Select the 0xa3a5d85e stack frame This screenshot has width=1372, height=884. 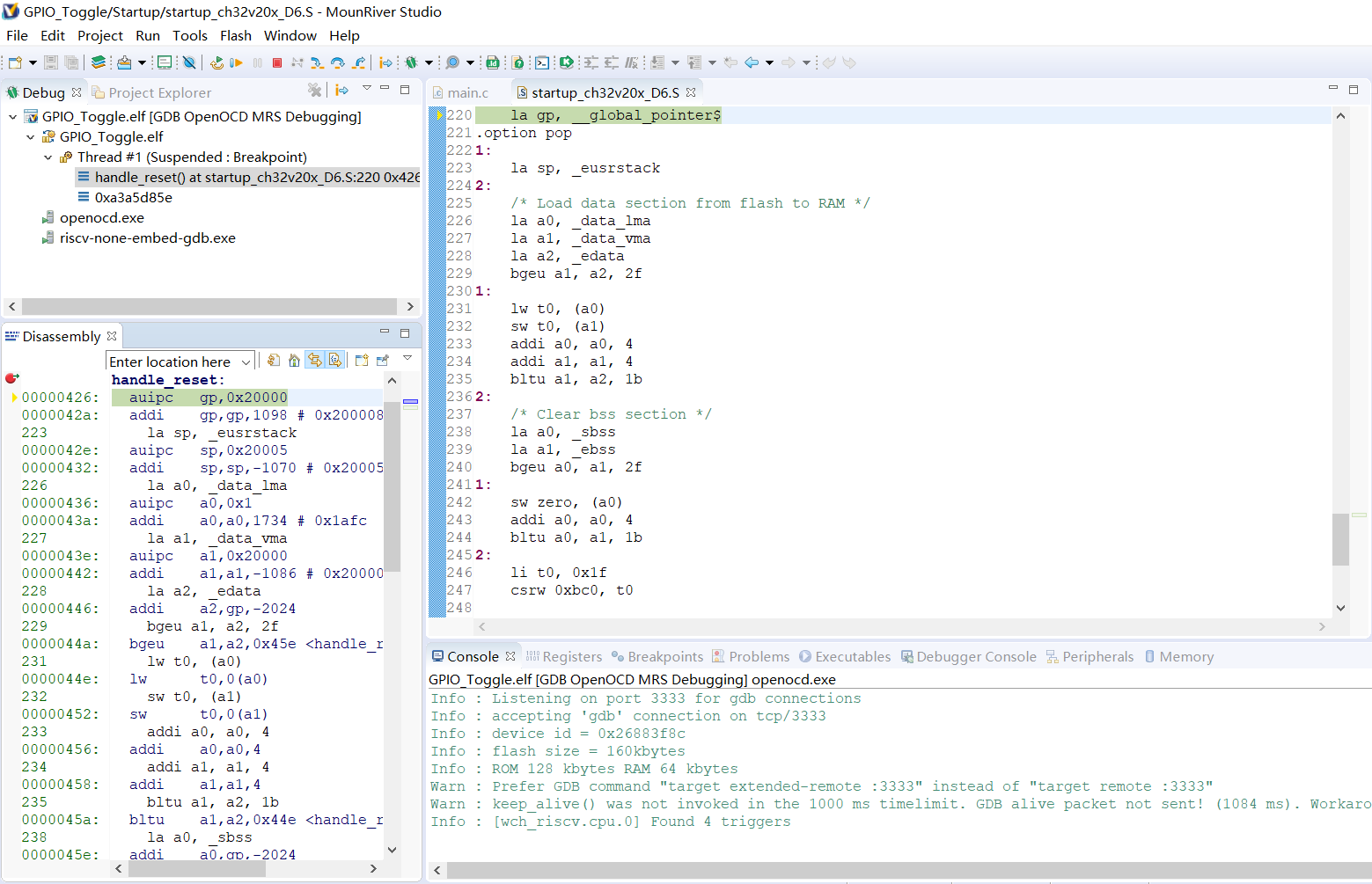click(x=125, y=197)
